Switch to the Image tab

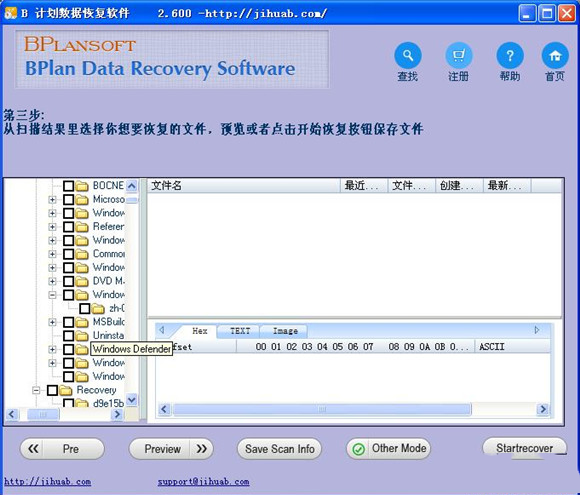point(284,331)
